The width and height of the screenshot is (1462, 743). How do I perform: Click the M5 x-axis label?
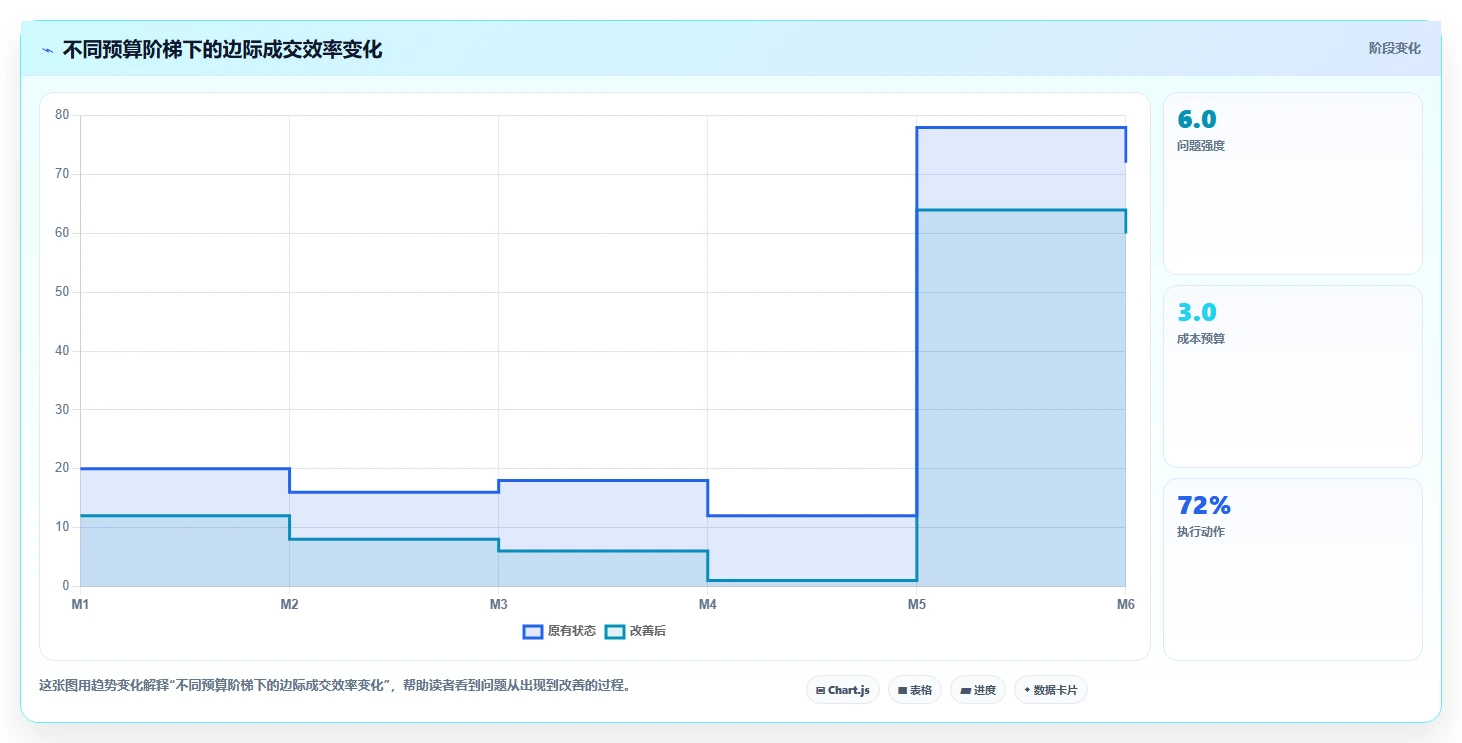coord(916,604)
